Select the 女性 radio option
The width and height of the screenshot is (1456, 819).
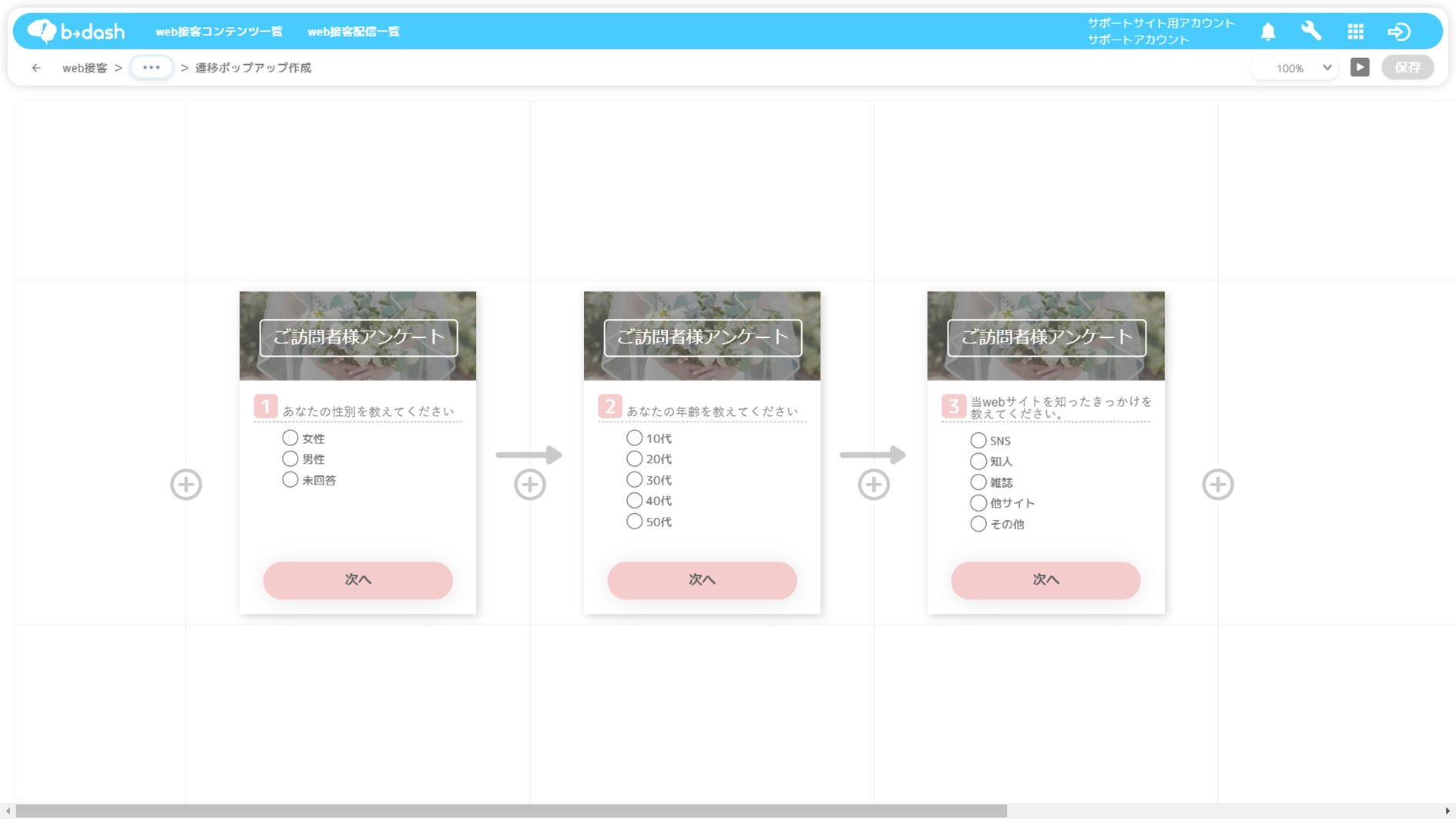pyautogui.click(x=290, y=438)
